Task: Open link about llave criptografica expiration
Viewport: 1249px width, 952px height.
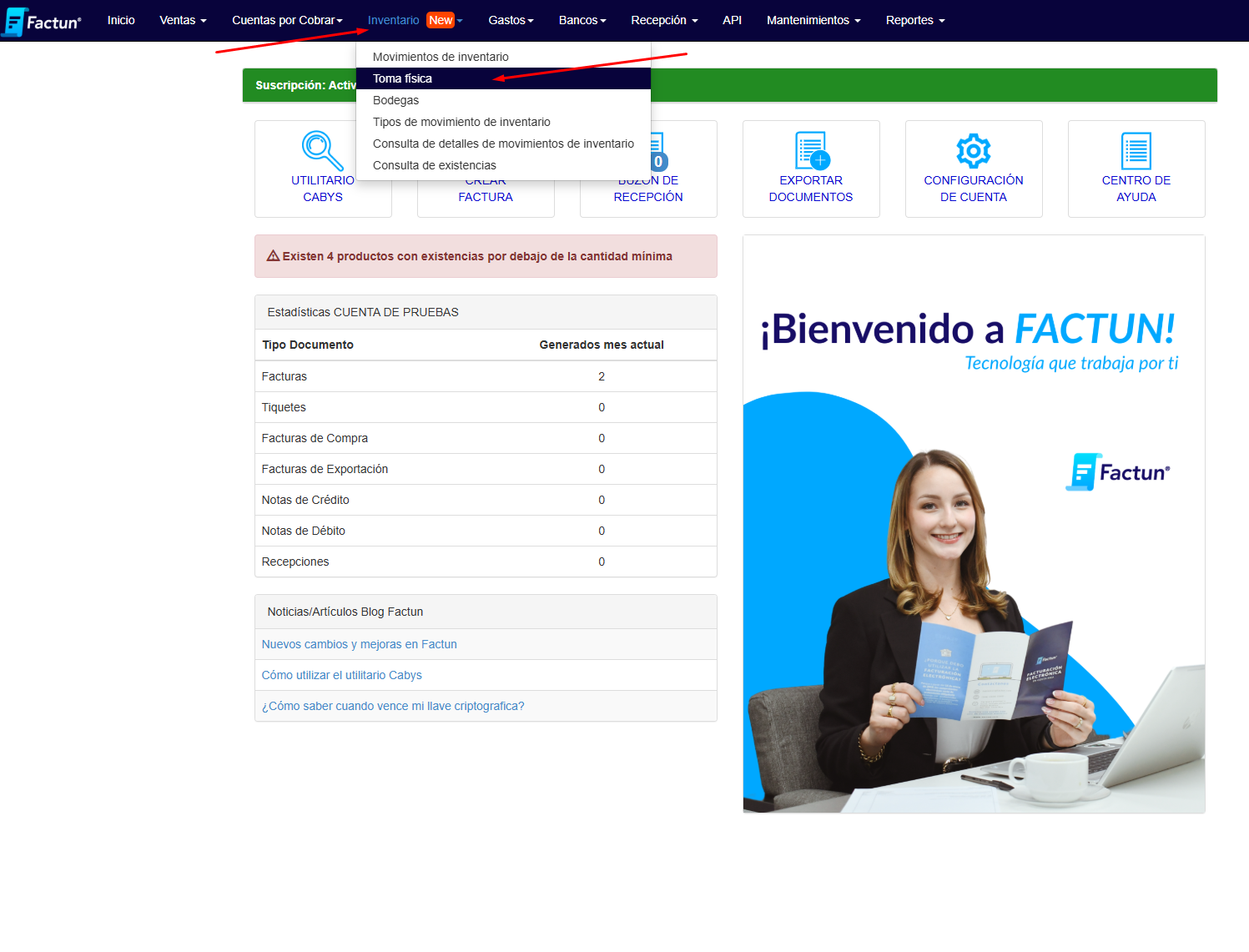Action: click(393, 706)
